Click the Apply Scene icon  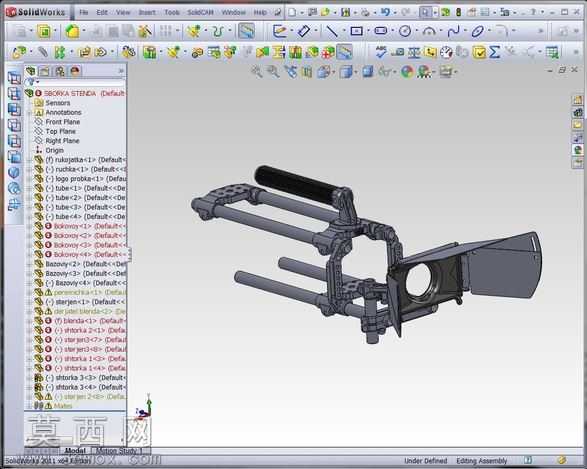[424, 71]
